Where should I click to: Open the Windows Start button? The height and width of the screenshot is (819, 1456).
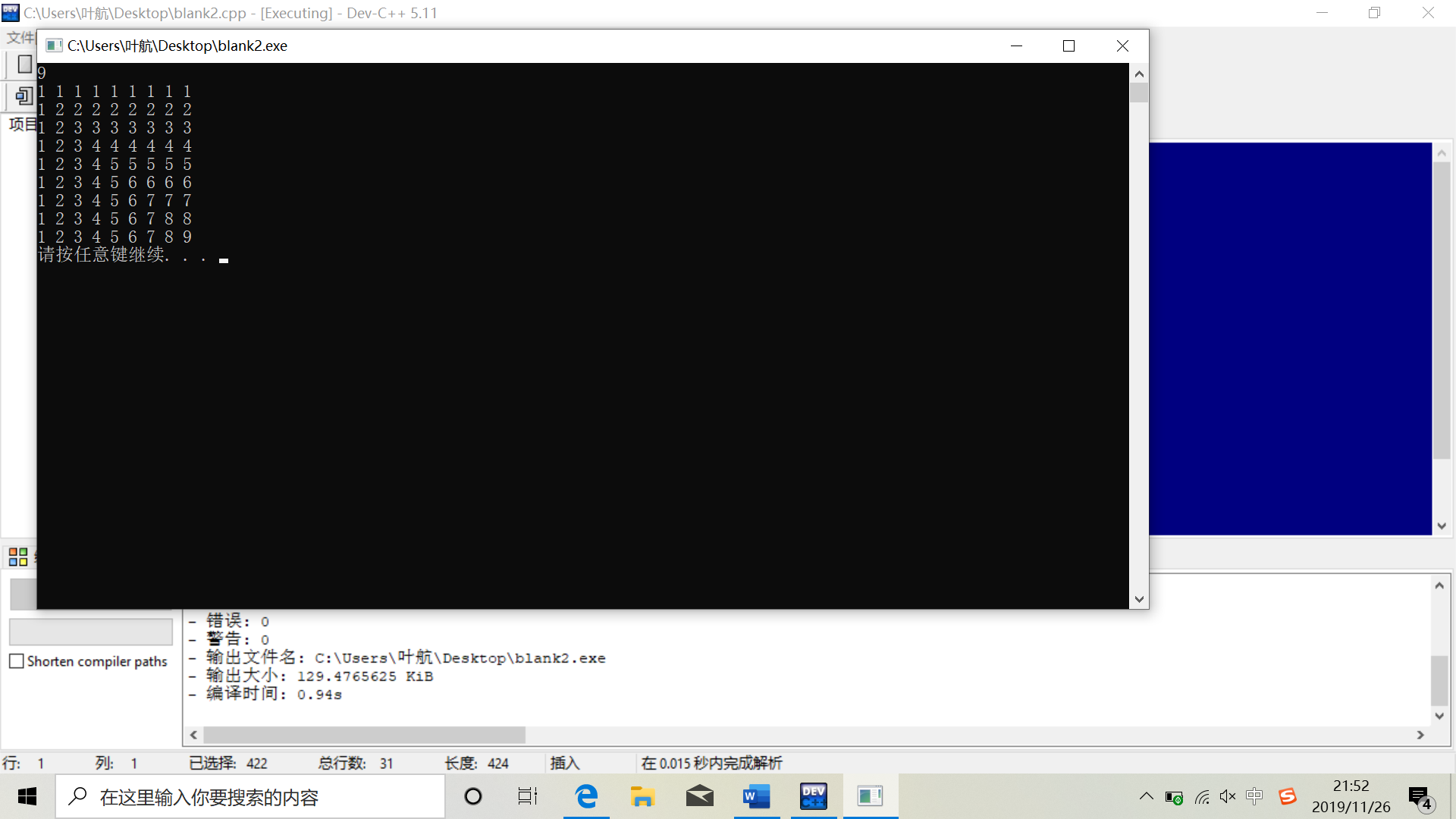pos(27,796)
